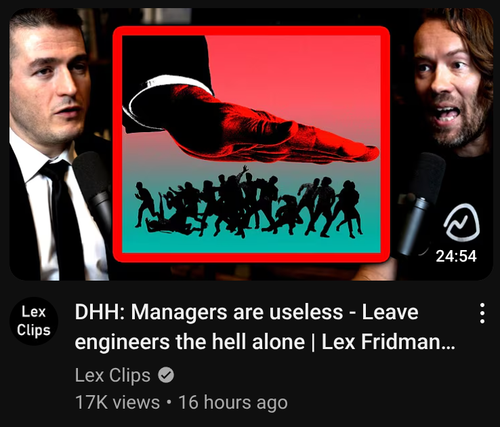The width and height of the screenshot is (500, 427).
Task: Play the video by clicking the red-framed illustration
Action: pyautogui.click(x=251, y=144)
